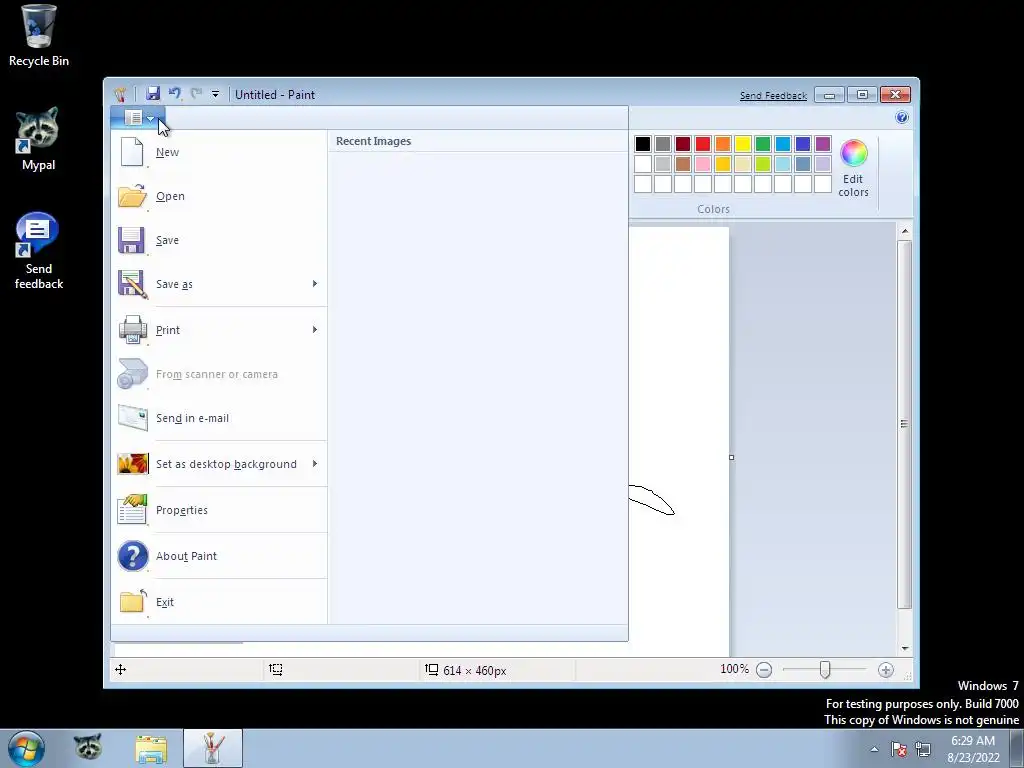Image resolution: width=1024 pixels, height=768 pixels.
Task: Click the Send in e-mail envelope icon
Action: 133,418
